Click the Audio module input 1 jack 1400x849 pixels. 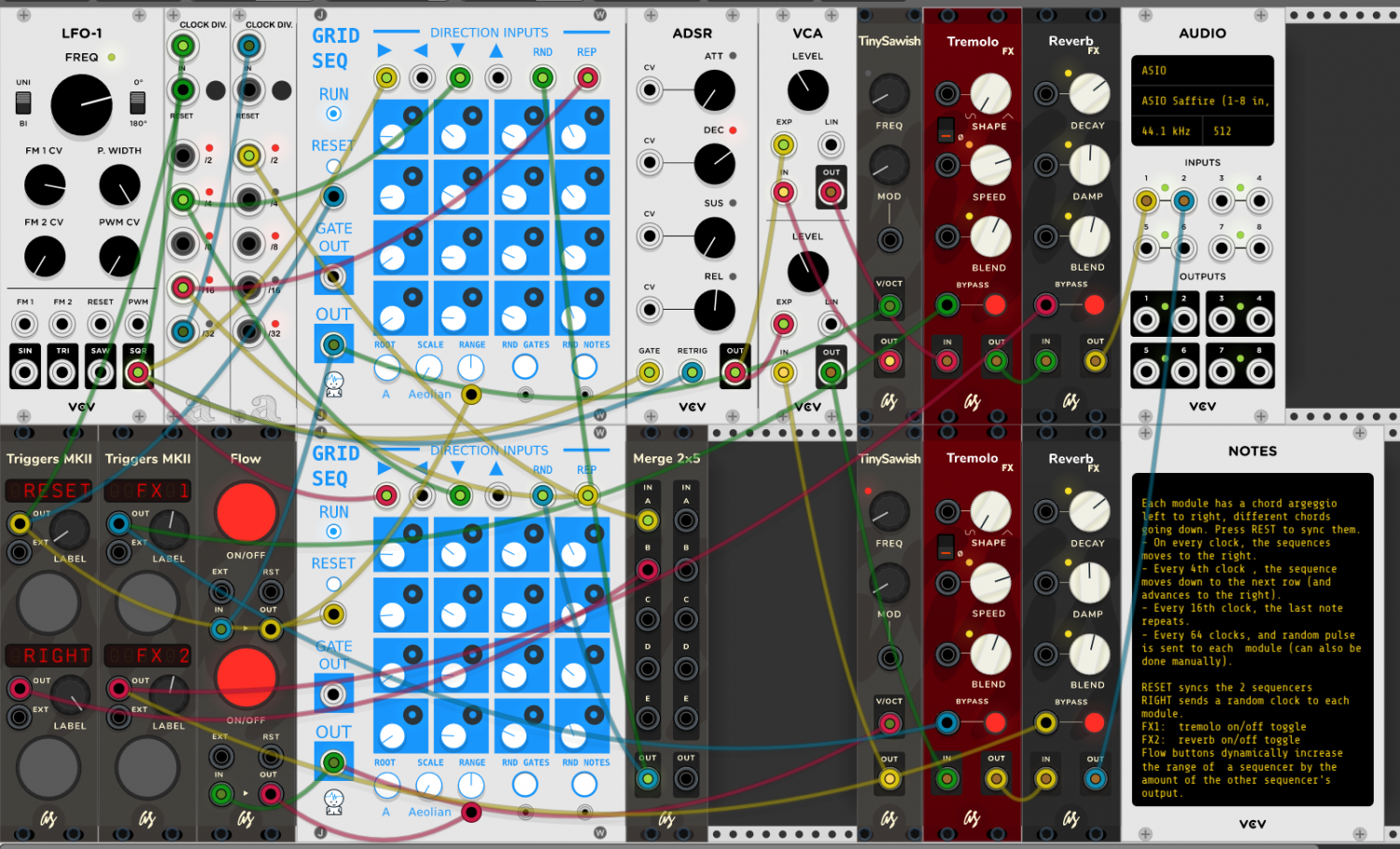tap(1146, 200)
